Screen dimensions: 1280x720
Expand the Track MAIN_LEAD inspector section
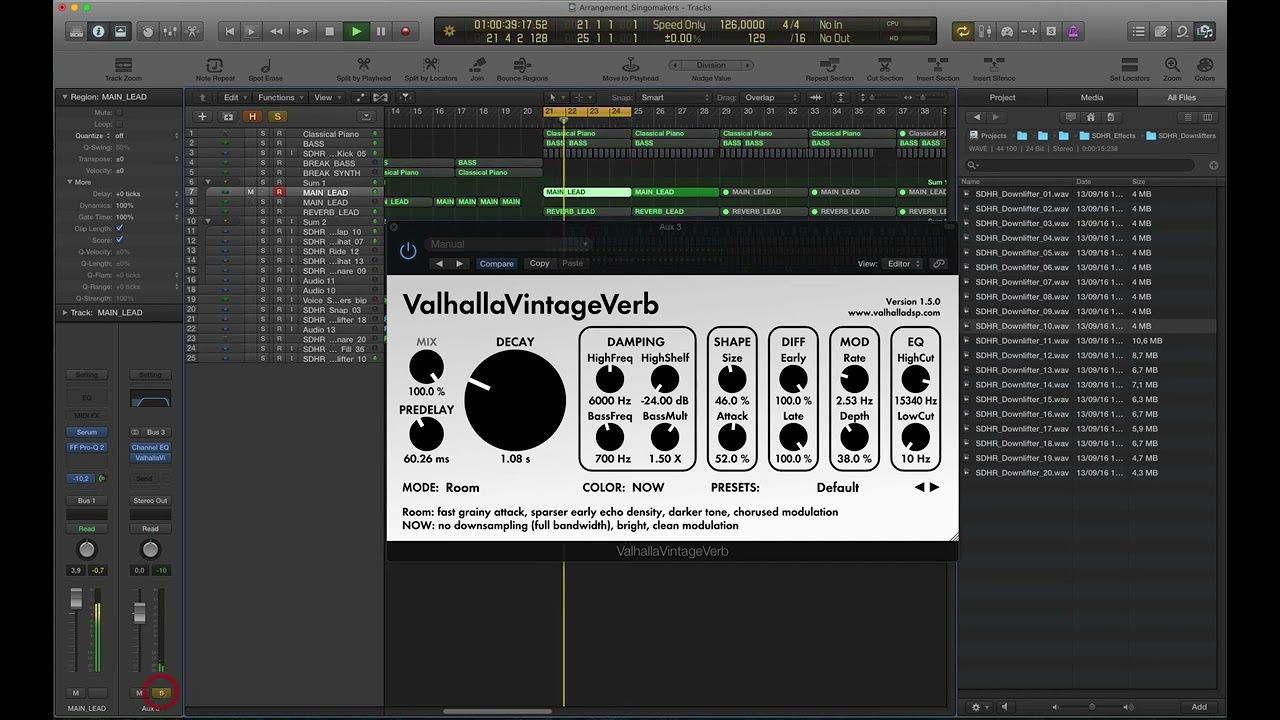pos(64,312)
